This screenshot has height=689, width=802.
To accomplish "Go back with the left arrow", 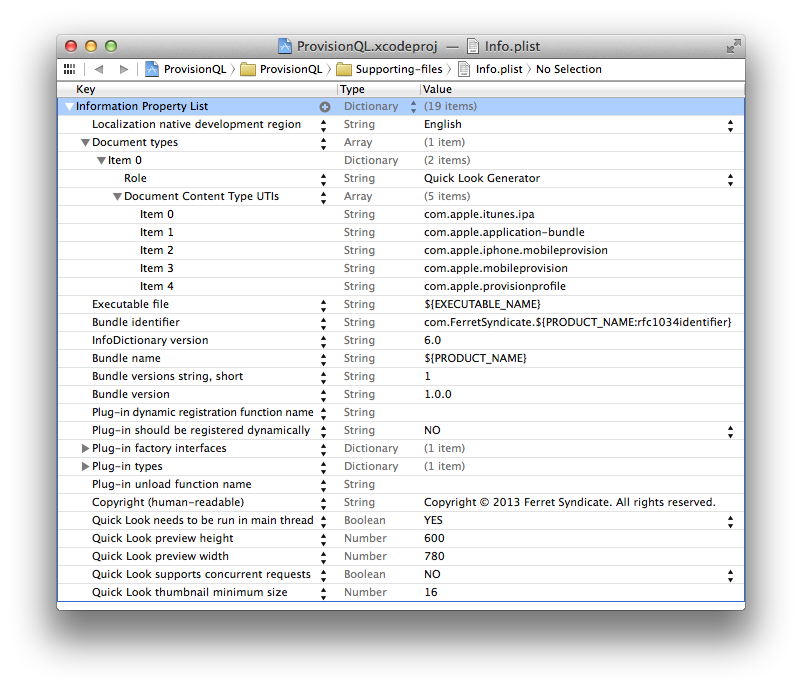I will (99, 69).
